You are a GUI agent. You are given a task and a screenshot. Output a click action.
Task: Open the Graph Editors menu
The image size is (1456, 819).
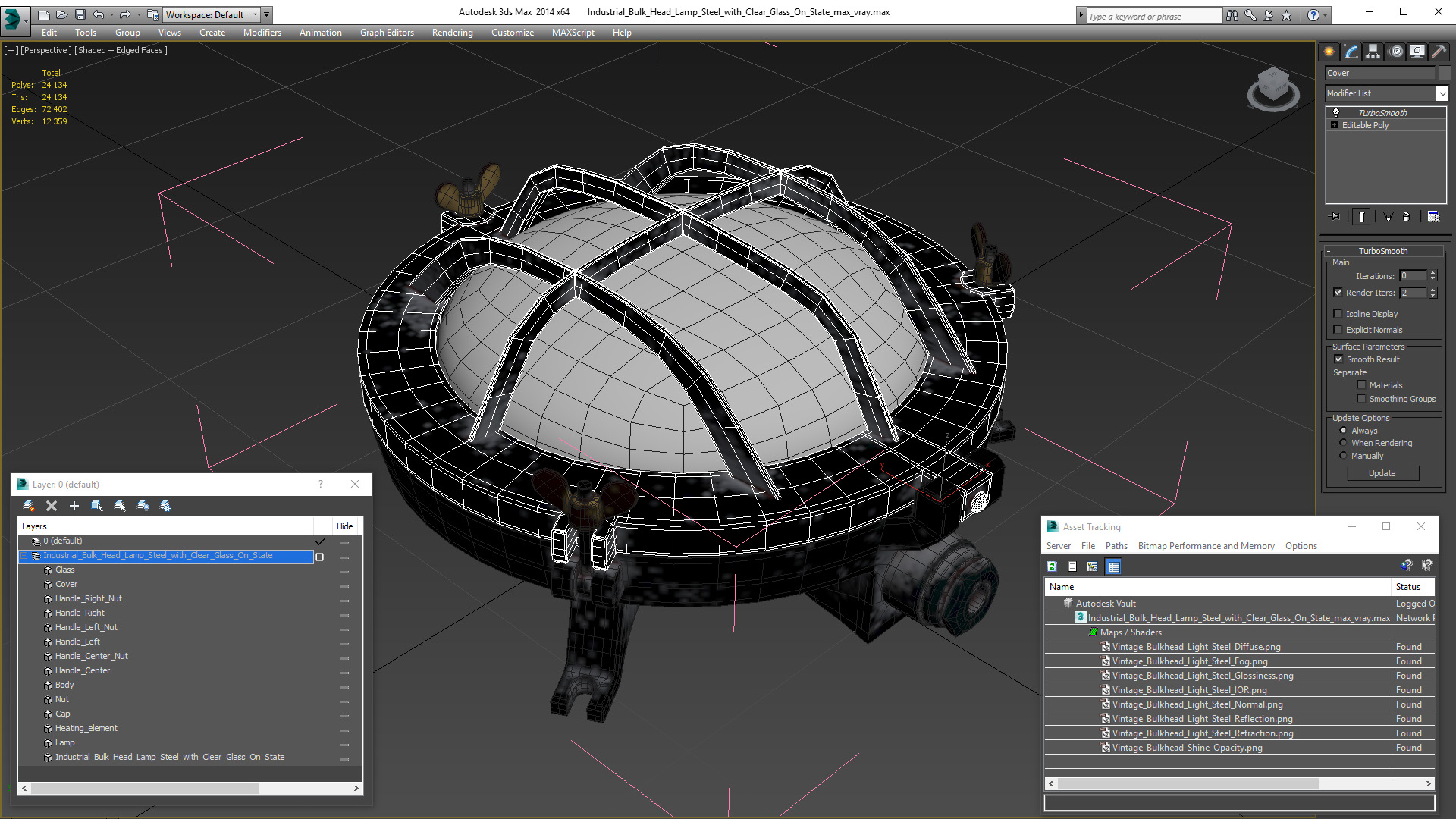387,33
